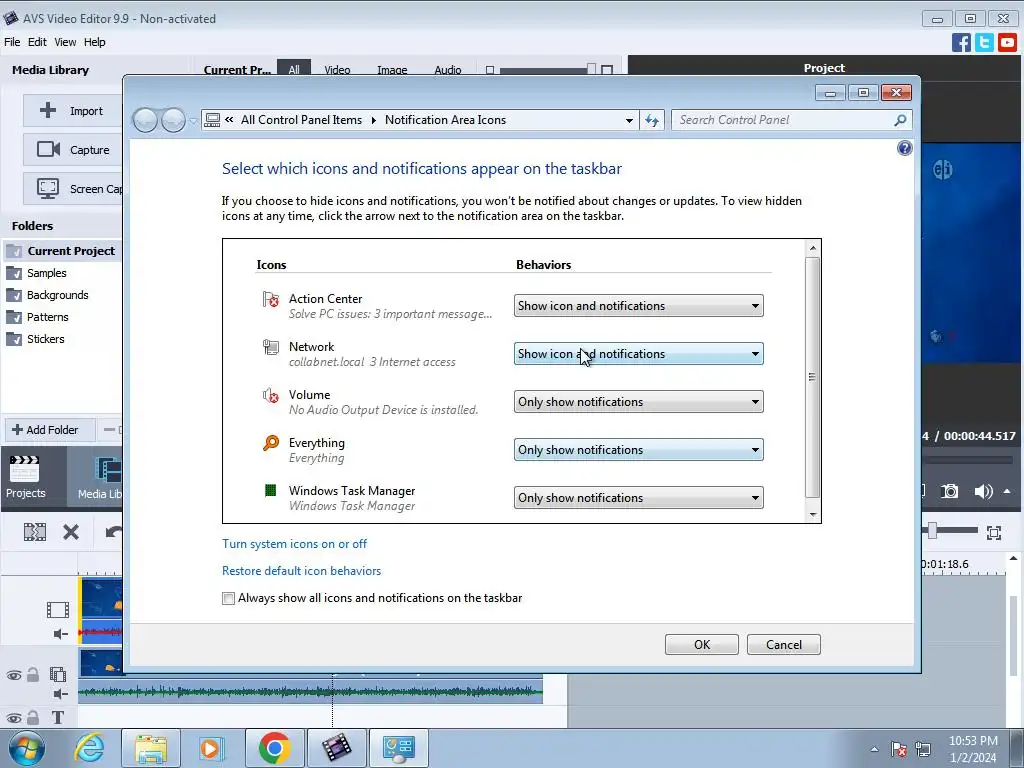Open Network behavior dropdown
The height and width of the screenshot is (768, 1024).
pyautogui.click(x=638, y=354)
